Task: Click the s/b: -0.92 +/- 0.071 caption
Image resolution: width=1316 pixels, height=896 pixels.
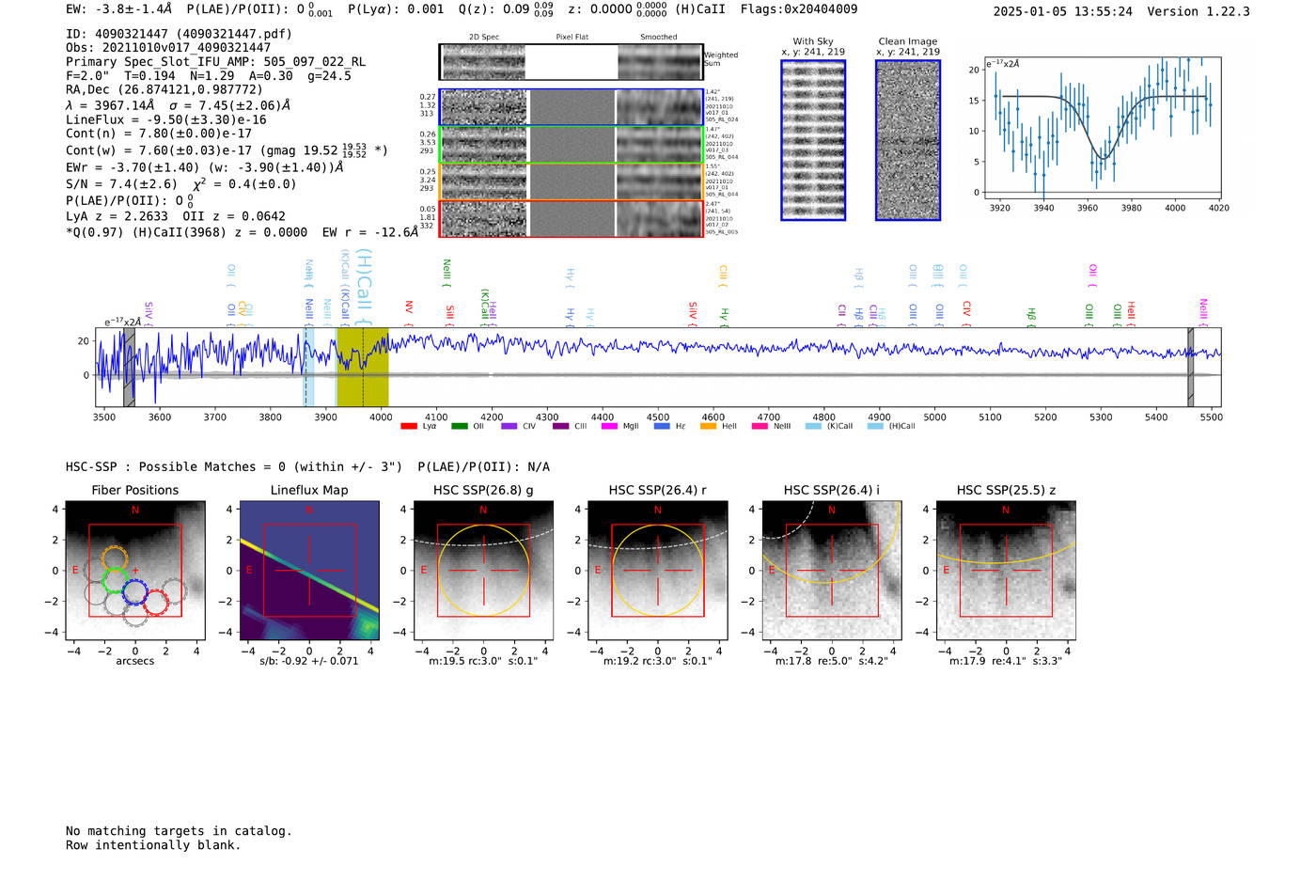Action: coord(309,661)
